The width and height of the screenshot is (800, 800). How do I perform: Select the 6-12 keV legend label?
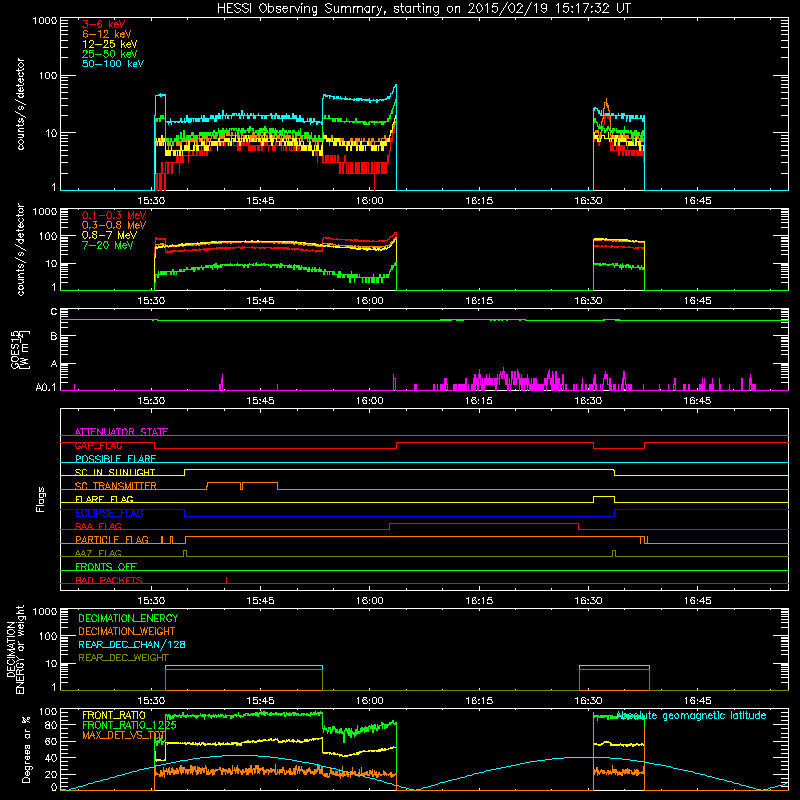(x=107, y=34)
